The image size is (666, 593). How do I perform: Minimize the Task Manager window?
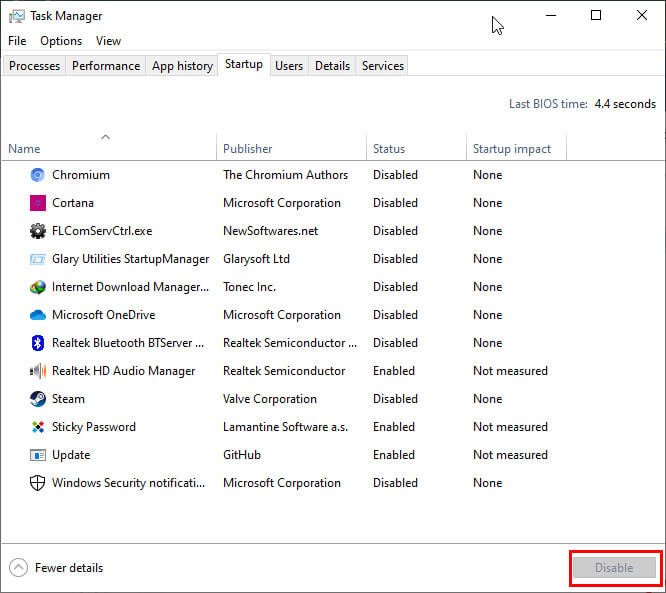coord(550,16)
